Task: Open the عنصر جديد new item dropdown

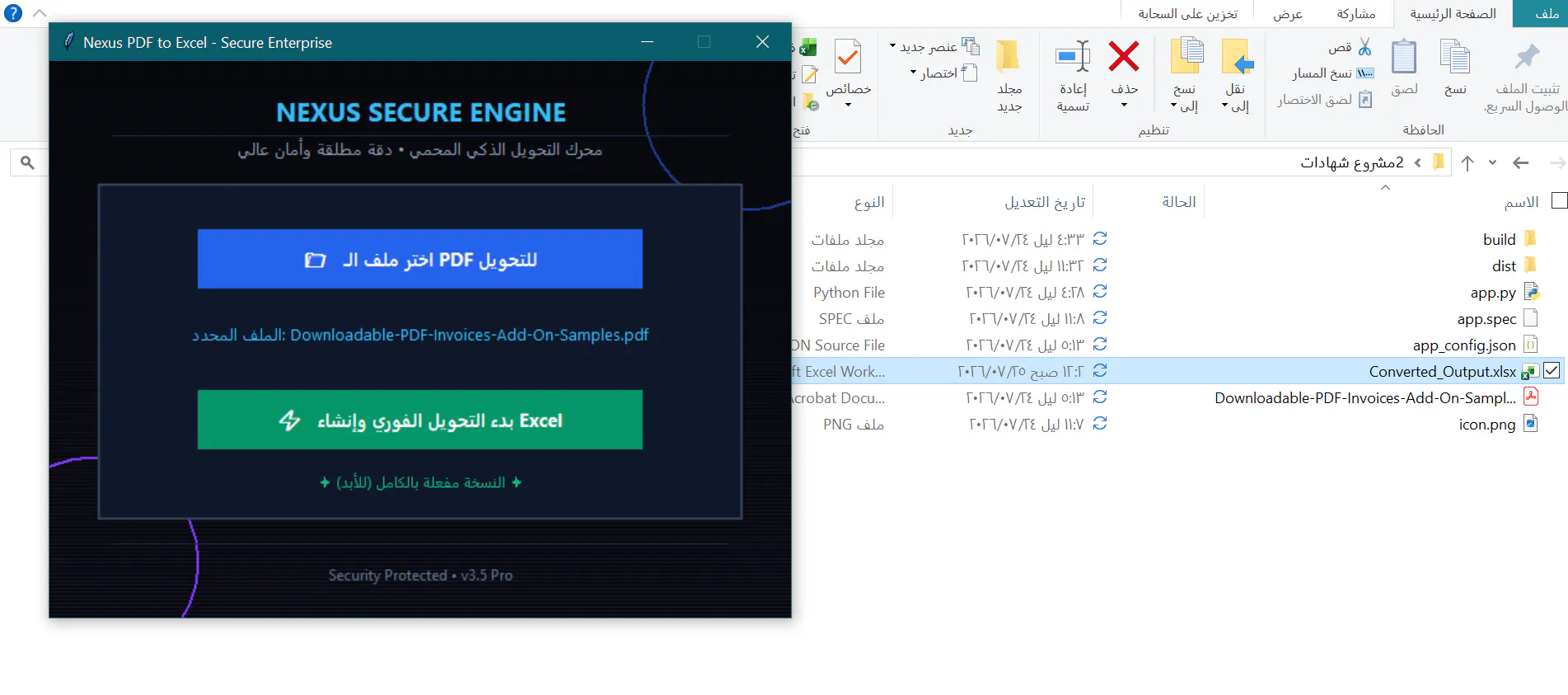Action: (934, 46)
